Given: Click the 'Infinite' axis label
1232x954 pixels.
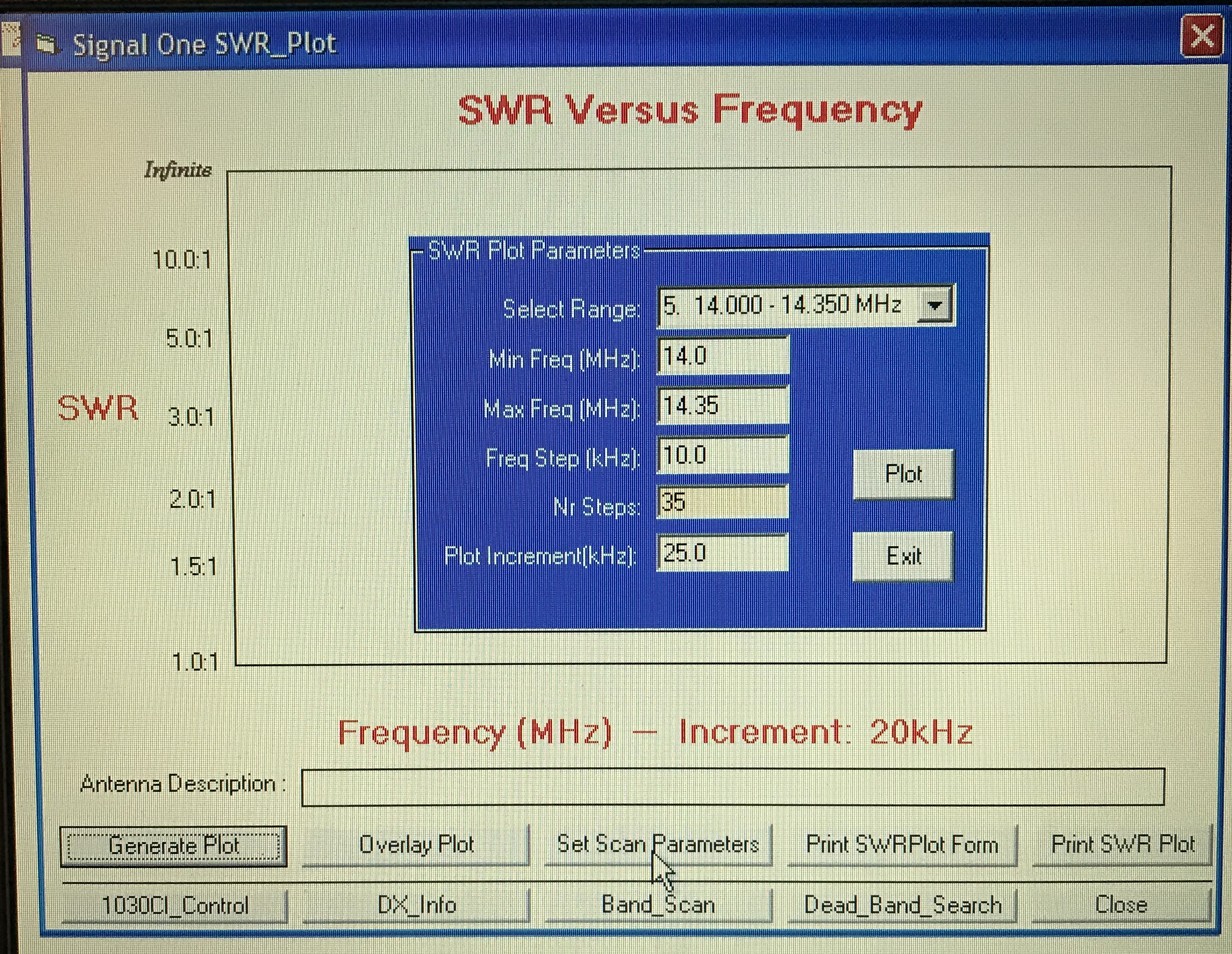Looking at the screenshot, I should pyautogui.click(x=178, y=170).
